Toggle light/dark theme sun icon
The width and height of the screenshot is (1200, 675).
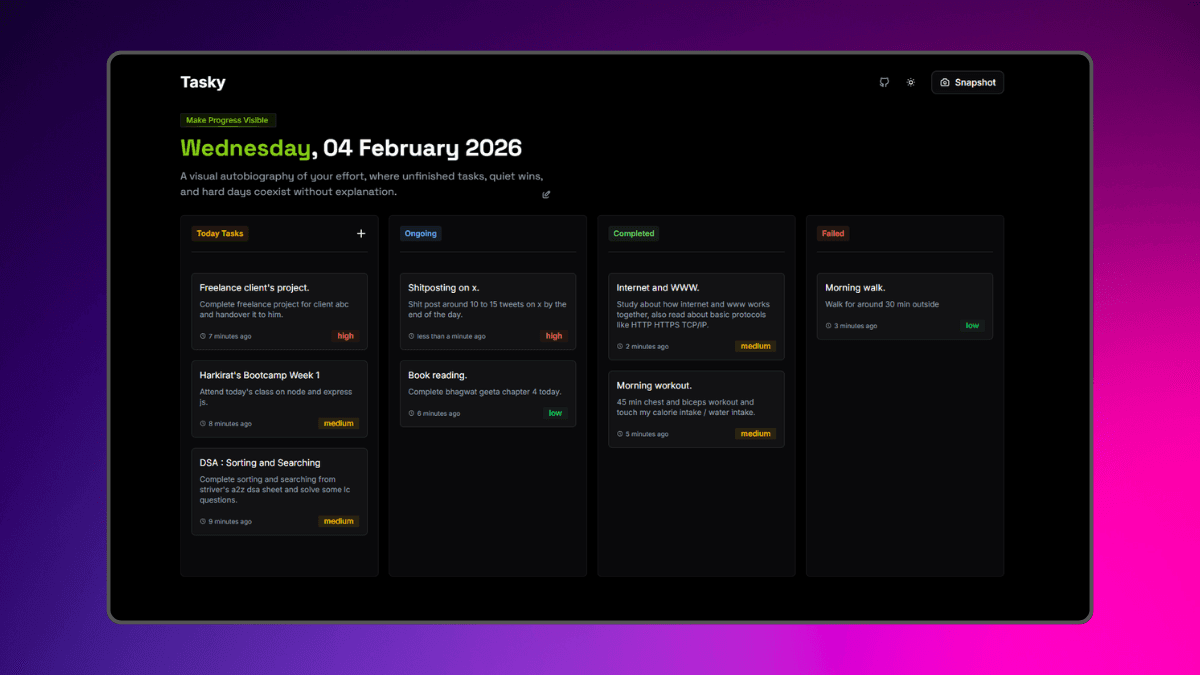[910, 82]
